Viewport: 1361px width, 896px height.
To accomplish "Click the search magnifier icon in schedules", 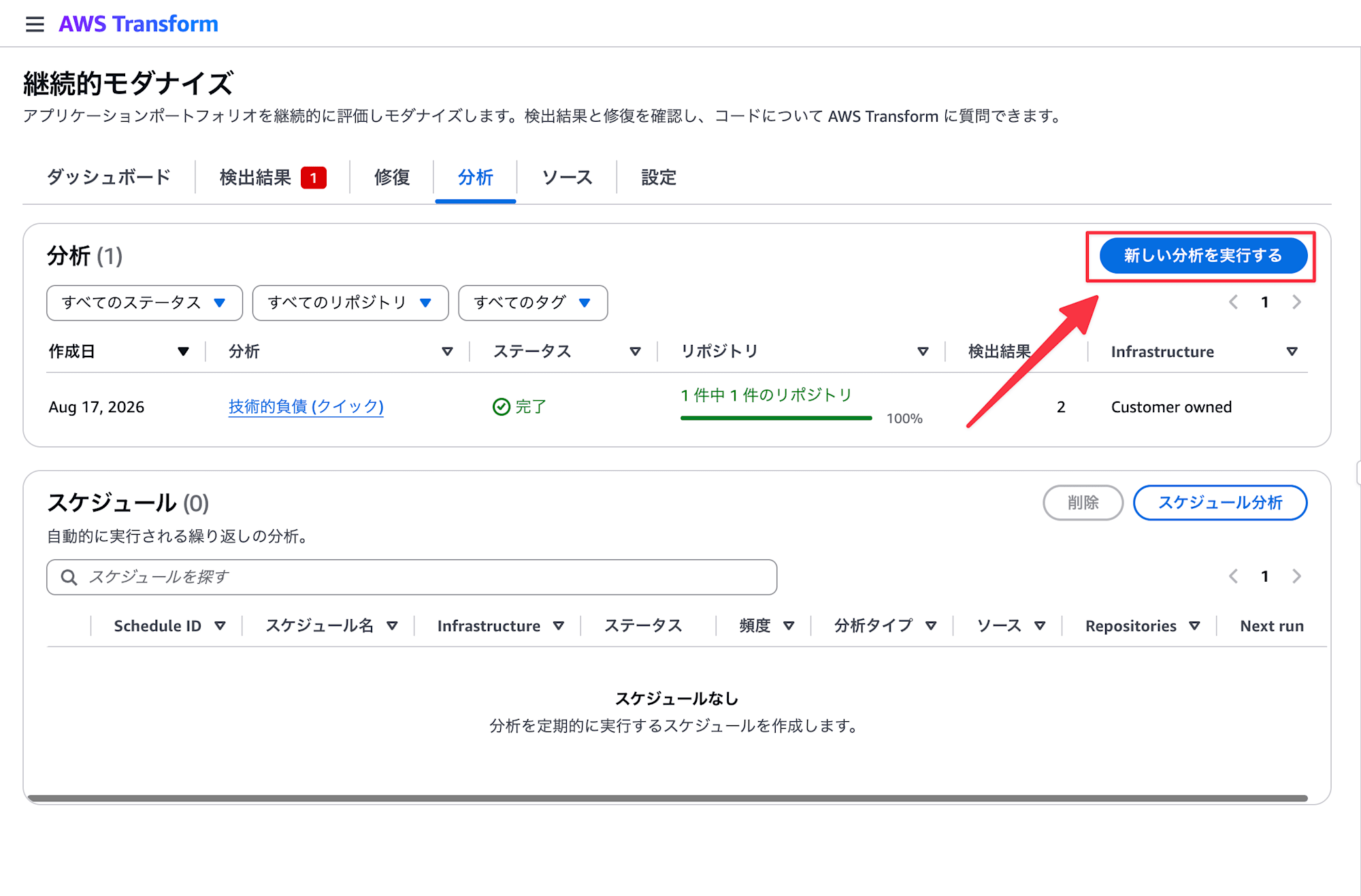I will [x=69, y=578].
